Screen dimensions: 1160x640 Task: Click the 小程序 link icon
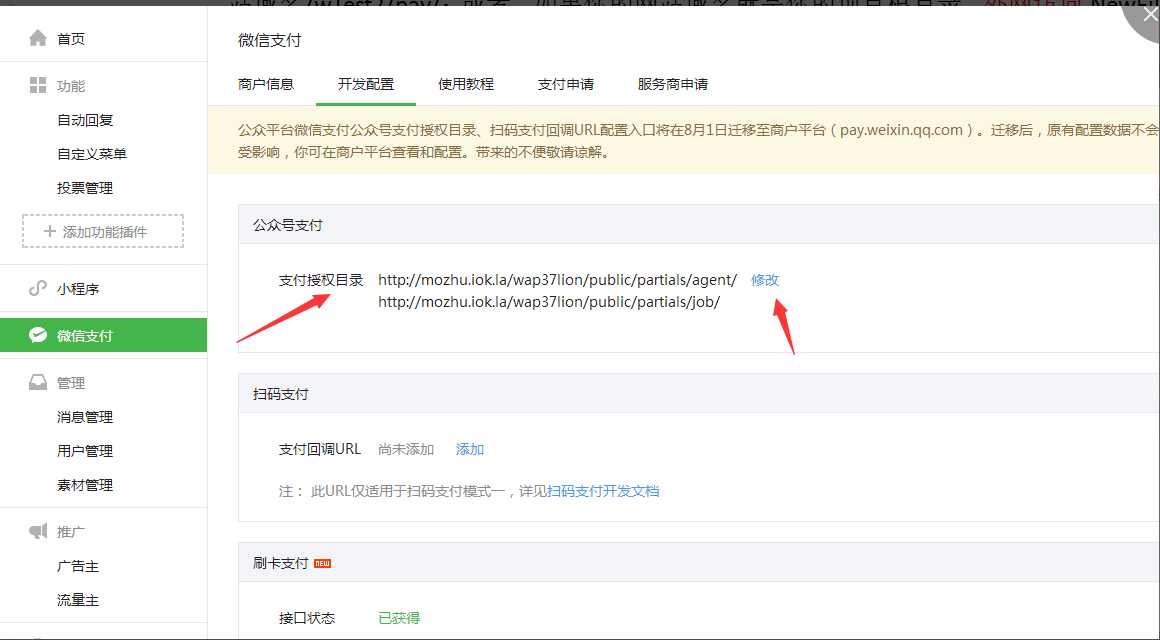38,289
